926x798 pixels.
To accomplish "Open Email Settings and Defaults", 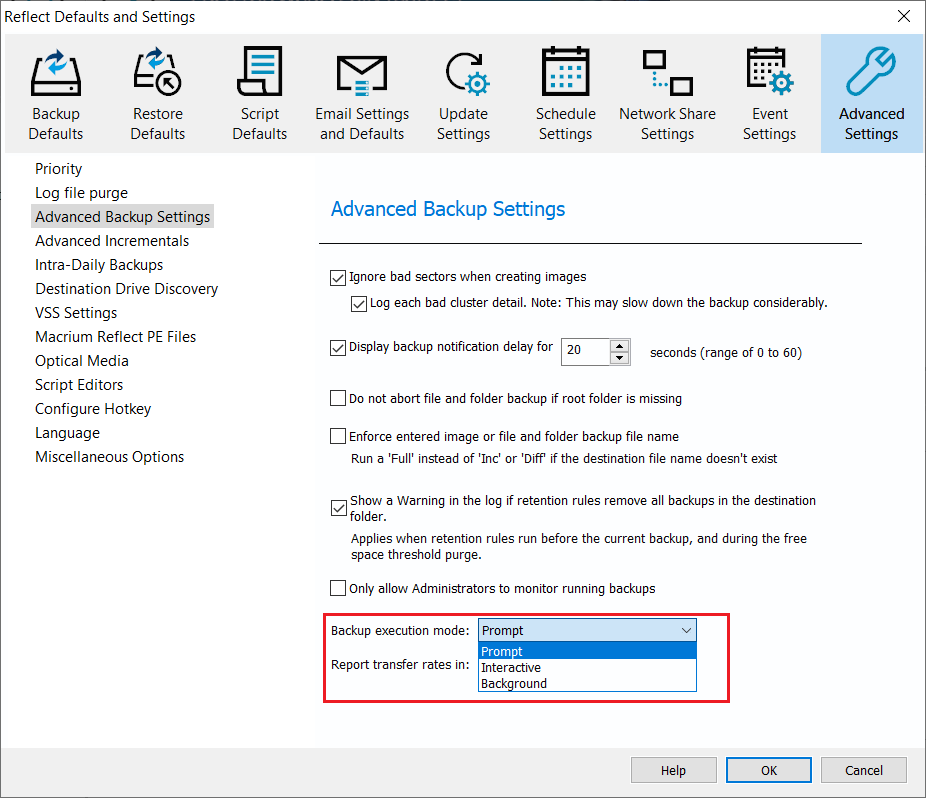I will click(361, 92).
